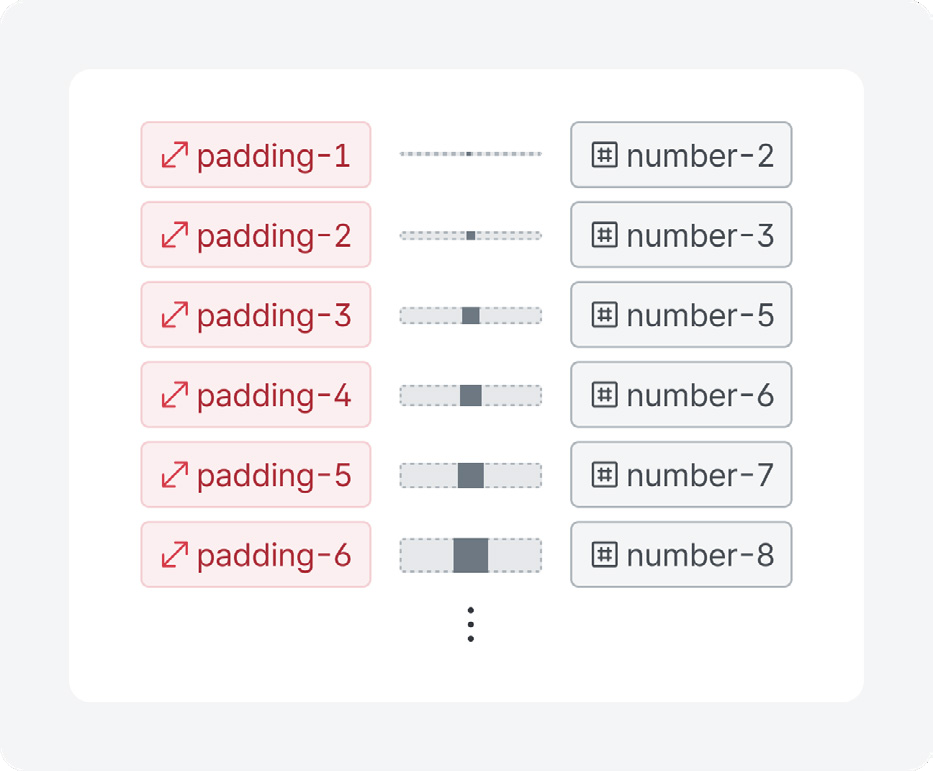
Task: Click the hash icon on number-5
Action: [604, 315]
